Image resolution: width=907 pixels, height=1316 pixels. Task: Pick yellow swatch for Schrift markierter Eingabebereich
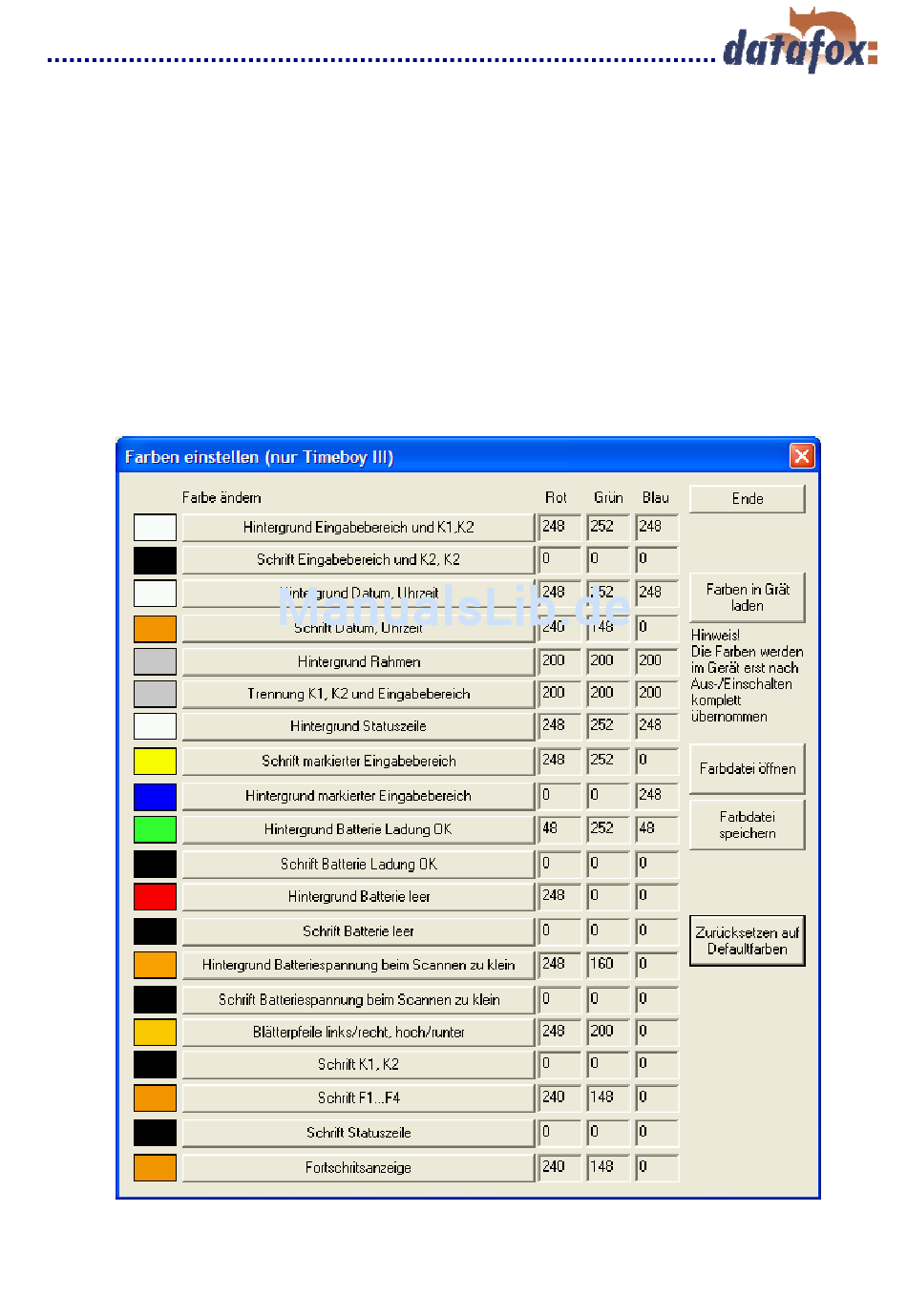pyautogui.click(x=155, y=761)
